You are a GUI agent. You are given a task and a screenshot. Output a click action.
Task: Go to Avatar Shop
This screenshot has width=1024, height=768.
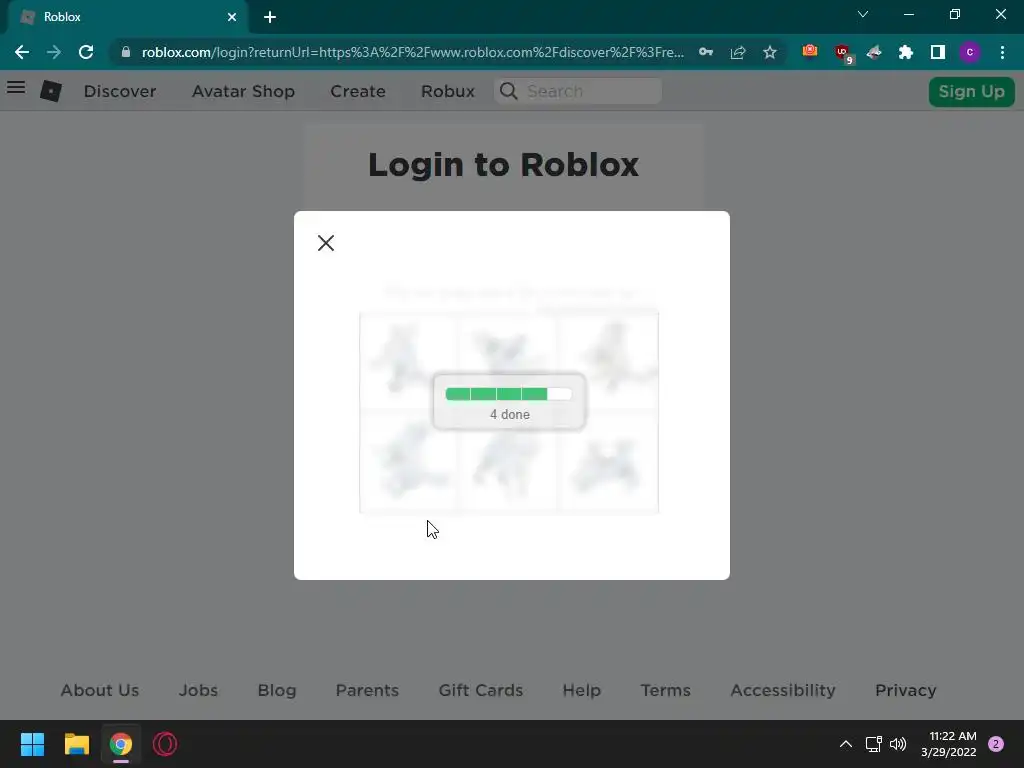[x=243, y=91]
